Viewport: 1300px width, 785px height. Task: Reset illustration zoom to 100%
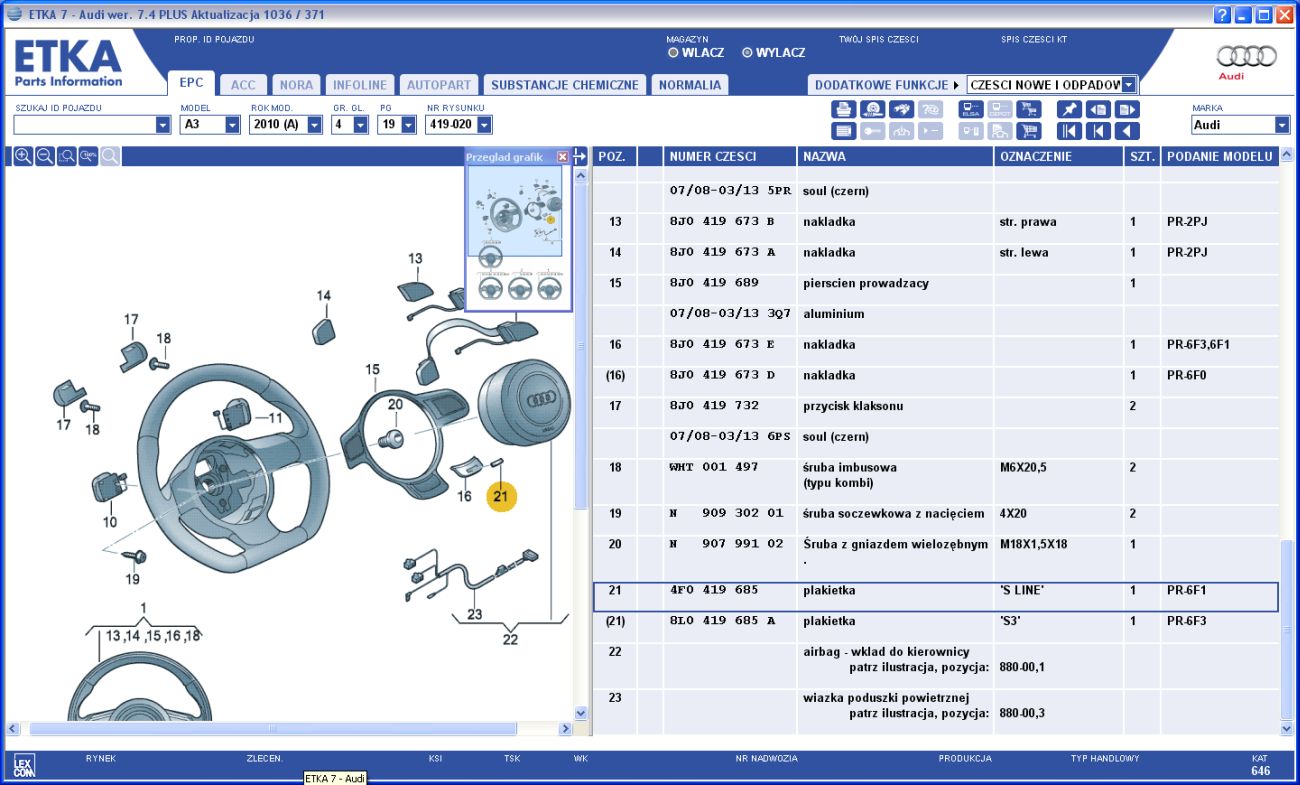tap(88, 156)
